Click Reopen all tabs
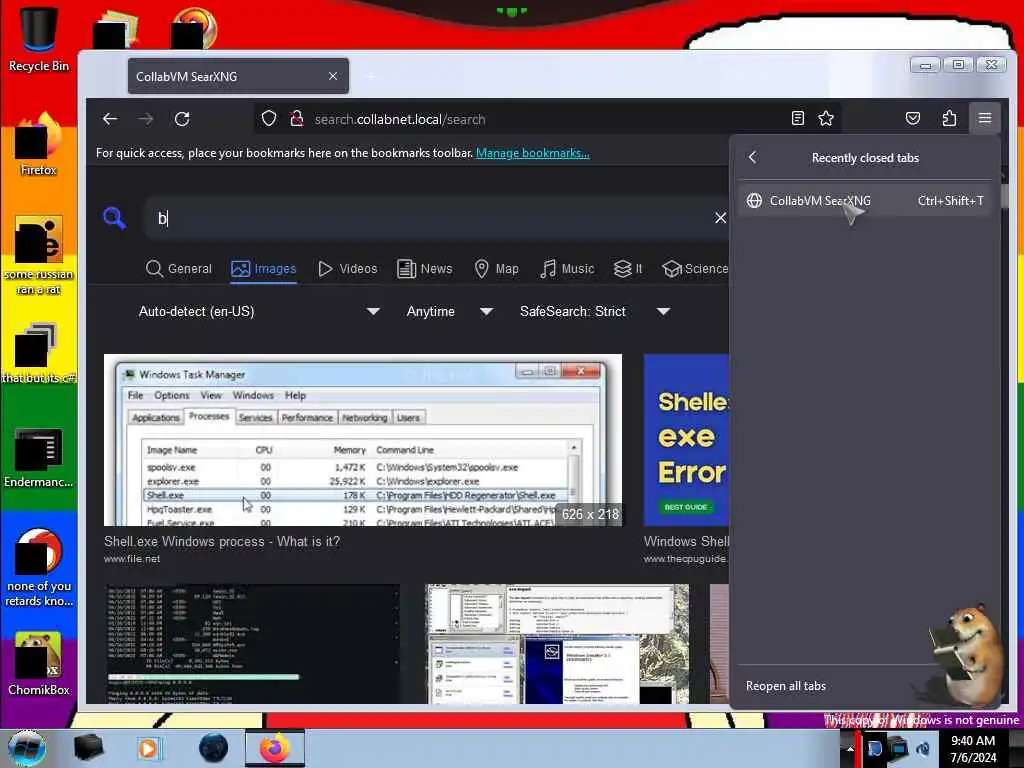The height and width of the screenshot is (768, 1024). (786, 686)
